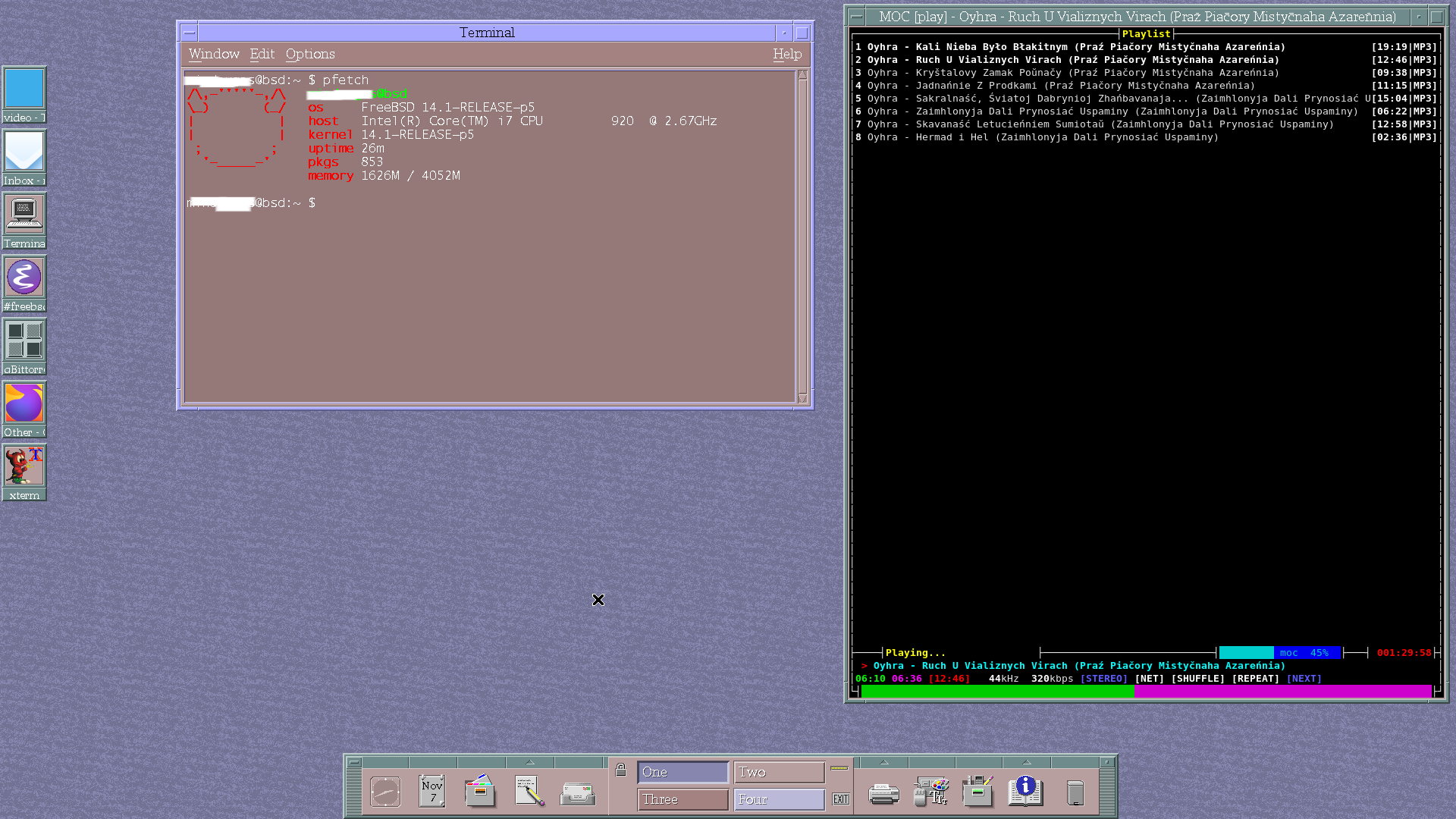Click the [STEREO] indicator in MOC

coord(1103,679)
